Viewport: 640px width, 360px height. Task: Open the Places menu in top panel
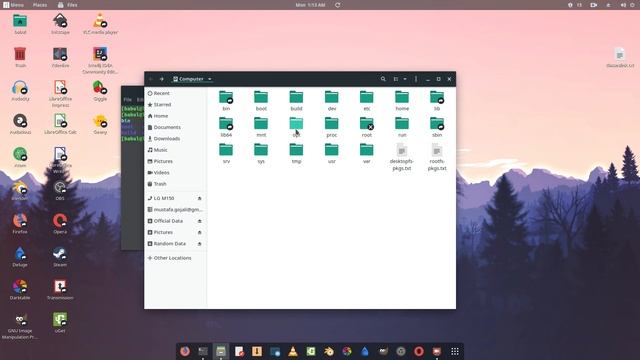tap(40, 5)
